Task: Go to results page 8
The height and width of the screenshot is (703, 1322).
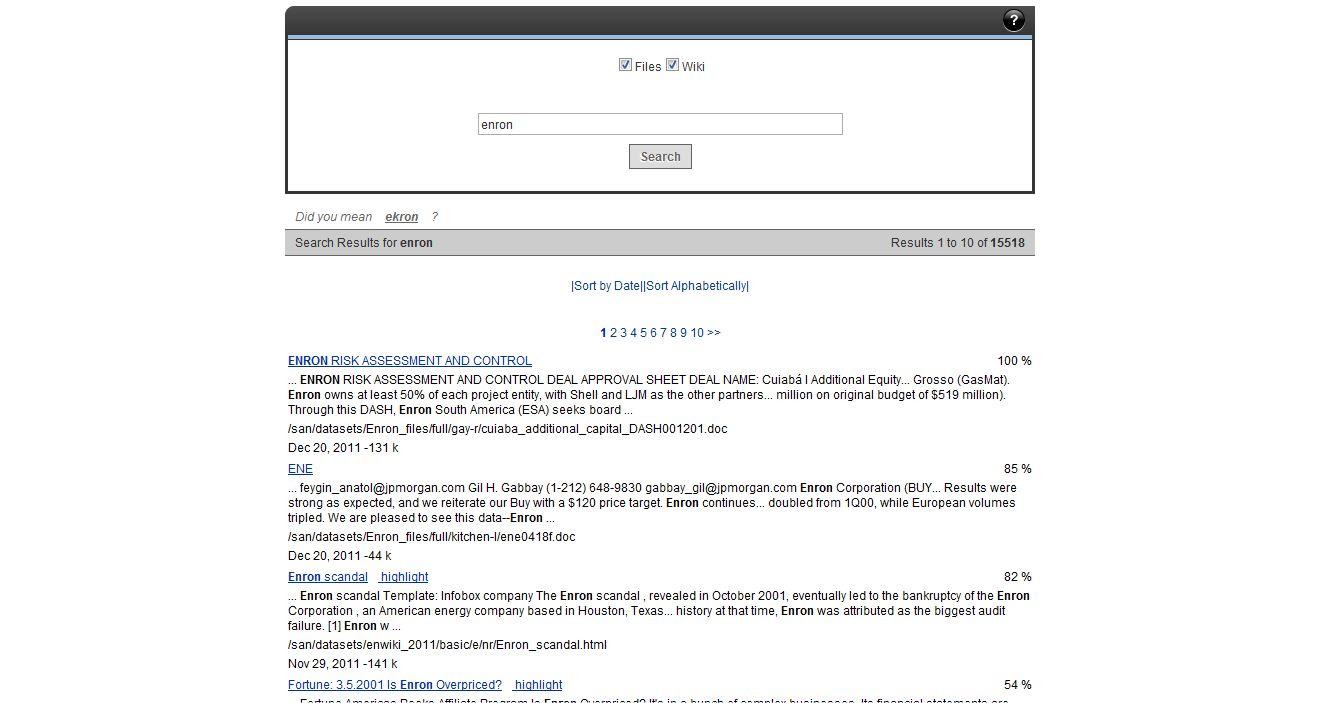Action: [x=674, y=333]
